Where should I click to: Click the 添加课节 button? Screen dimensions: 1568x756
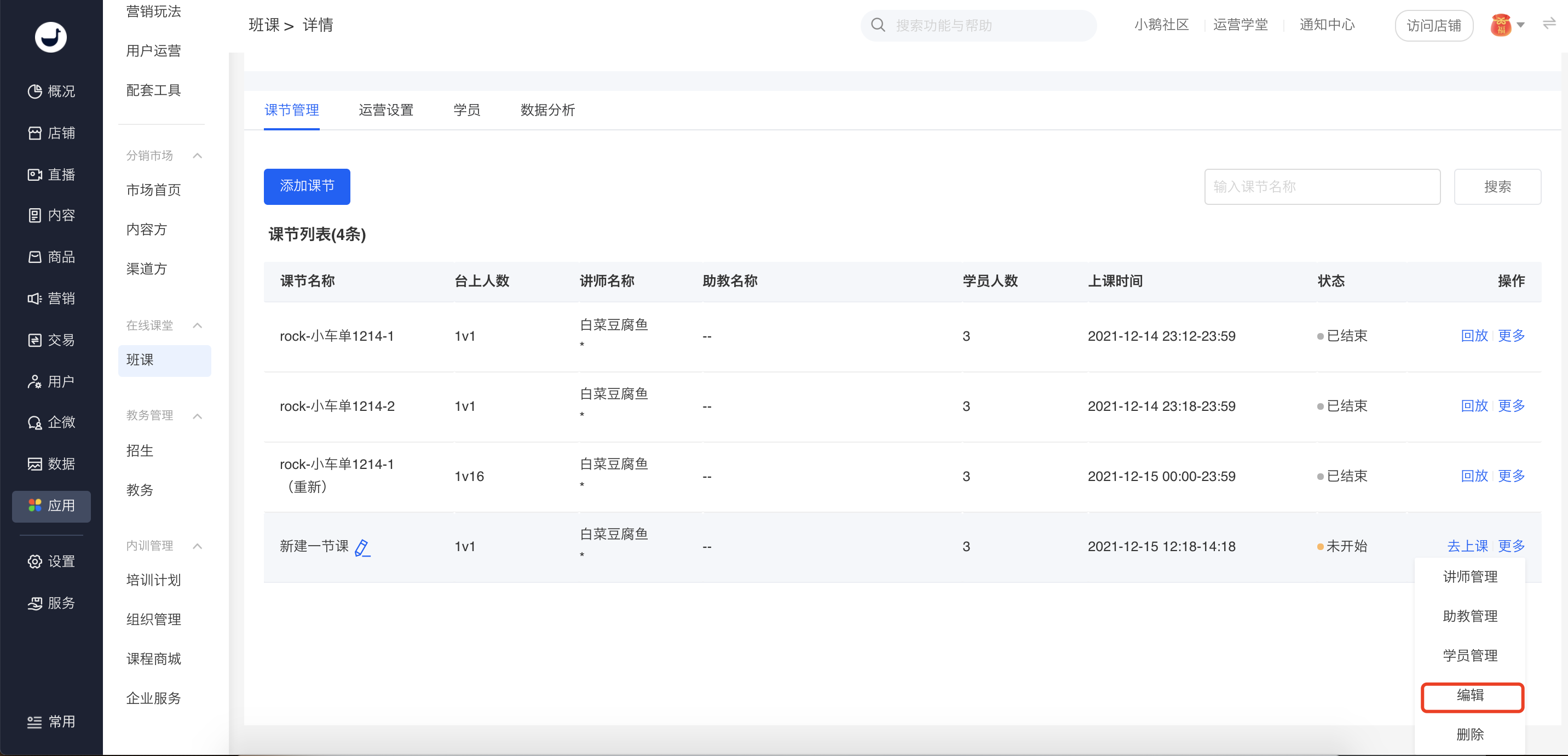tap(307, 186)
